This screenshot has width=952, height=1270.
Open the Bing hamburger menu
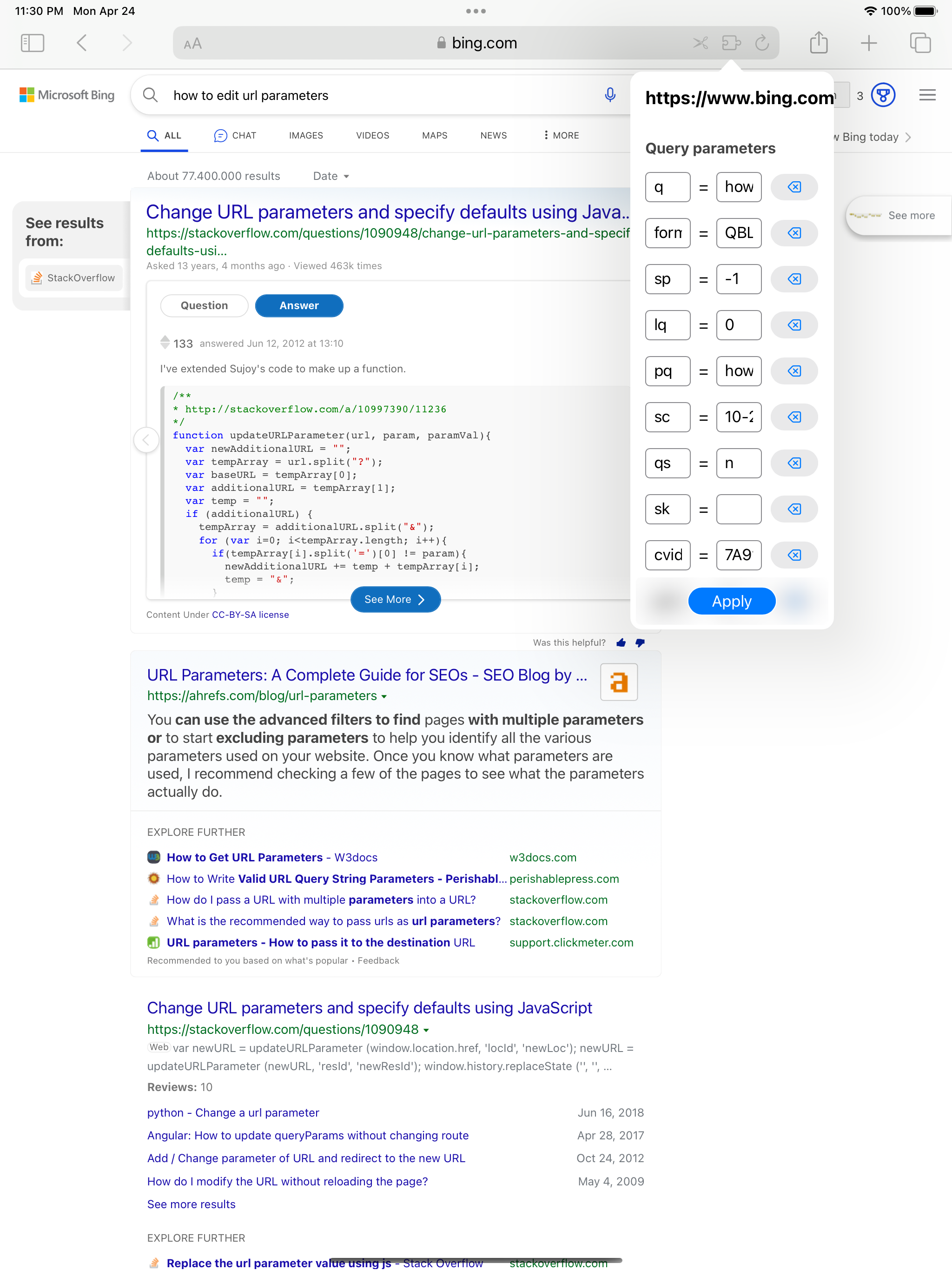point(927,95)
